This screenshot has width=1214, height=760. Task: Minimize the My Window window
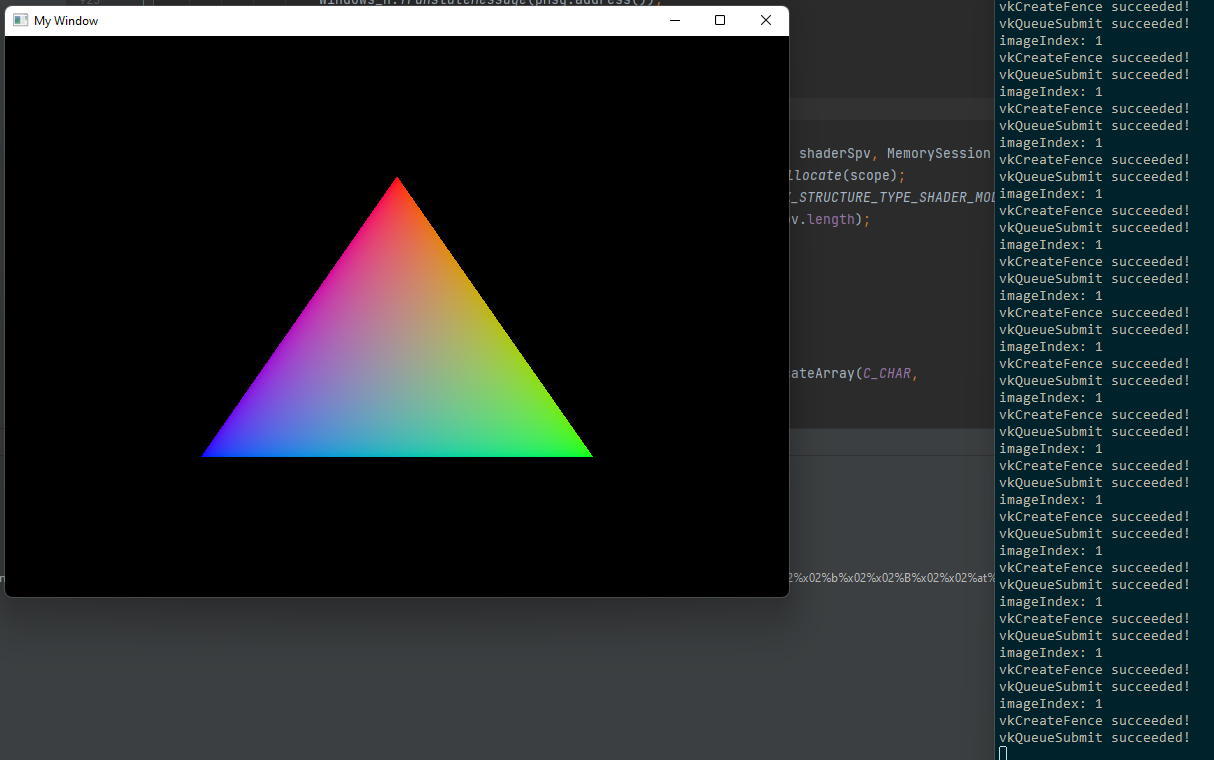[x=675, y=21]
